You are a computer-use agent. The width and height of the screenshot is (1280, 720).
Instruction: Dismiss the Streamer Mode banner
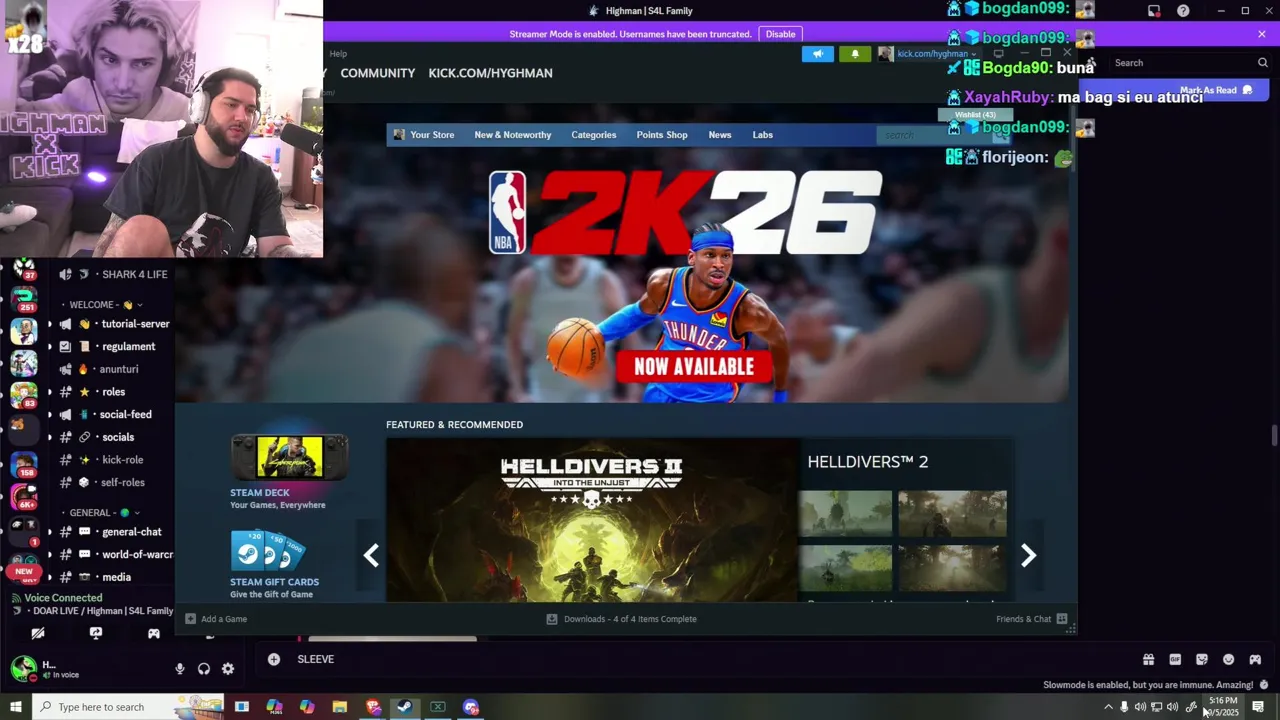[x=1262, y=34]
